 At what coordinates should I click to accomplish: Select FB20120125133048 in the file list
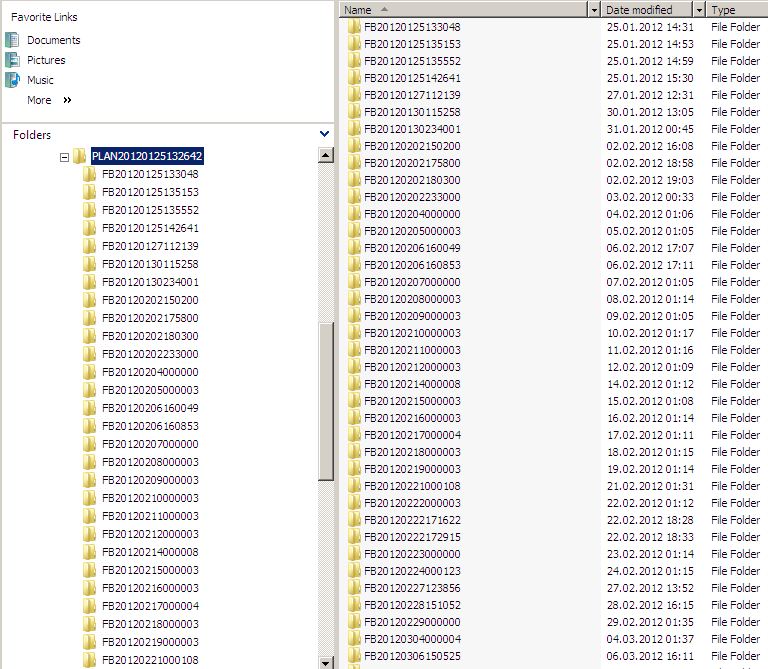tap(412, 27)
